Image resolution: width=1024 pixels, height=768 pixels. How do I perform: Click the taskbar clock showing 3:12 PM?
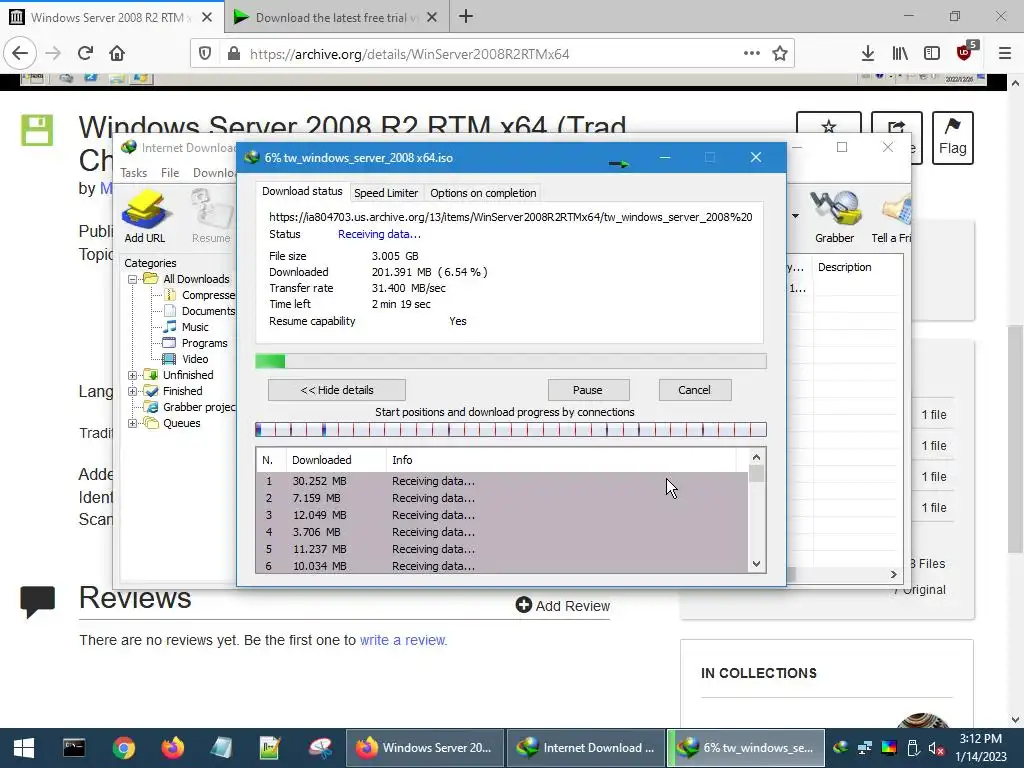[981, 748]
